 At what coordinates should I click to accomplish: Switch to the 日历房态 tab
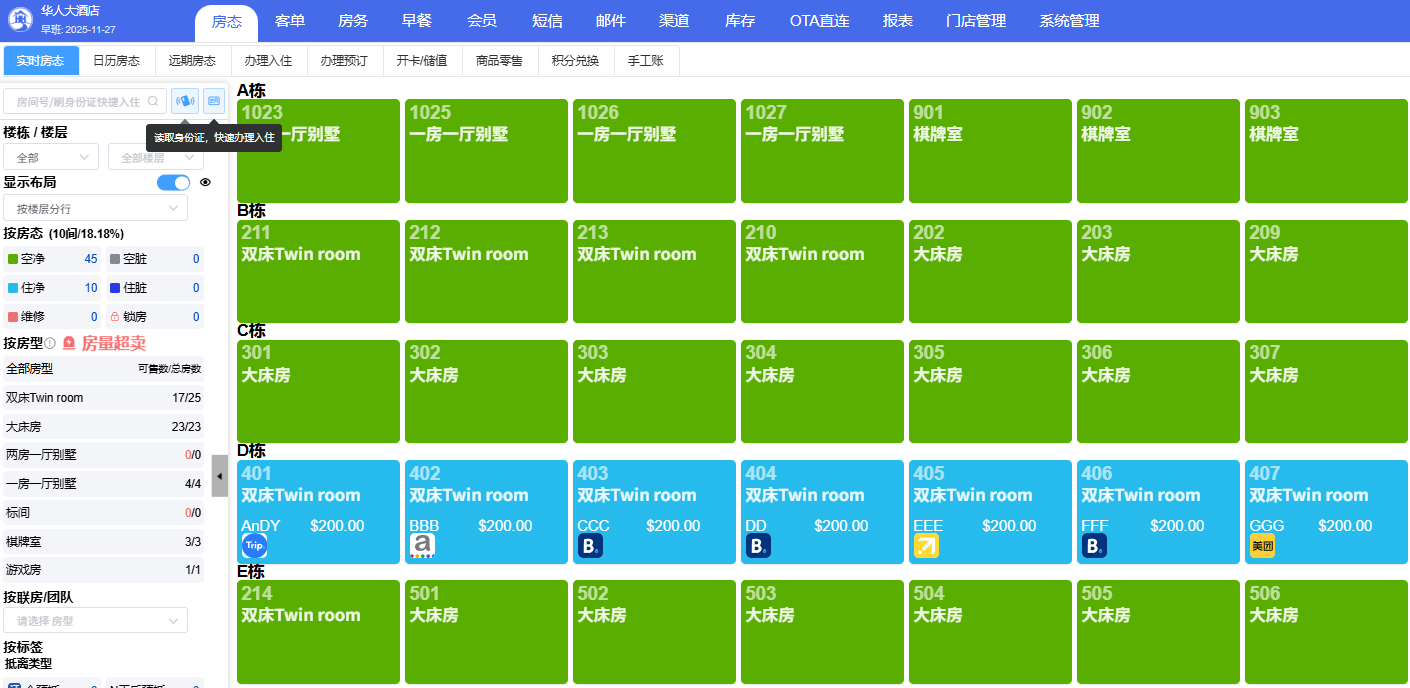[x=116, y=60]
